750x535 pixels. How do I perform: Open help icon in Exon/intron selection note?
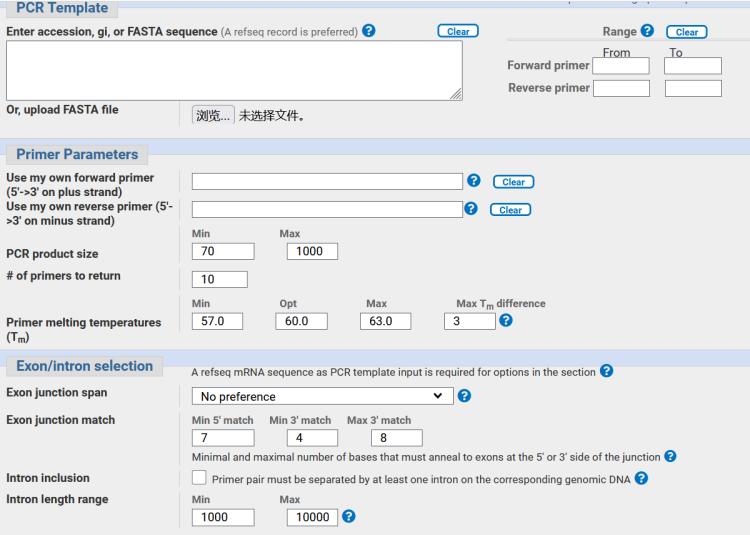[x=603, y=372]
